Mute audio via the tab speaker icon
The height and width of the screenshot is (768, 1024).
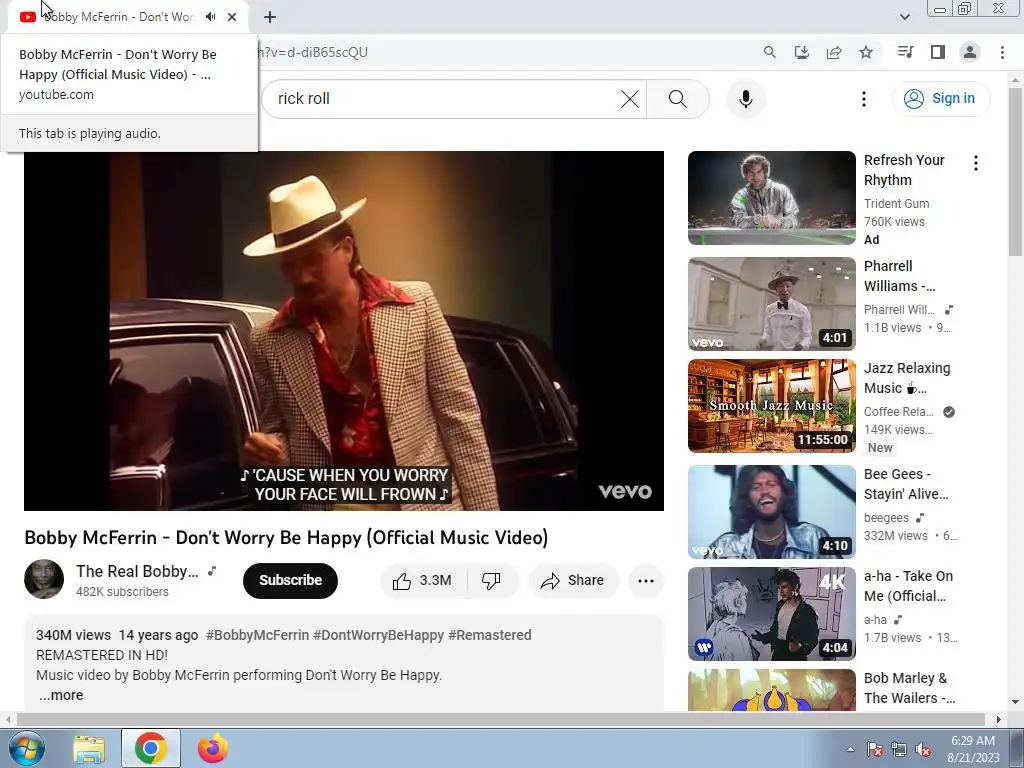[x=210, y=17]
